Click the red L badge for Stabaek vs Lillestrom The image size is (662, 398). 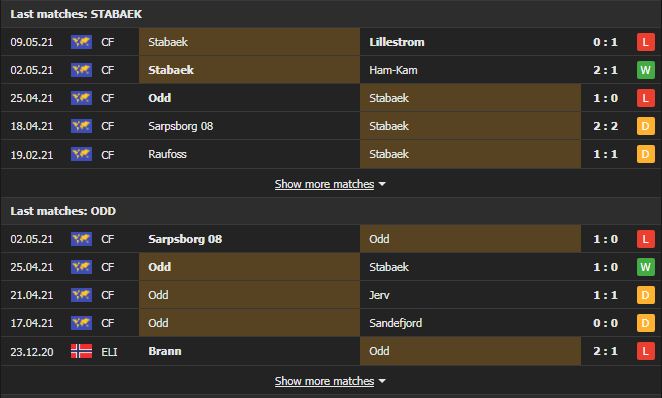(646, 42)
